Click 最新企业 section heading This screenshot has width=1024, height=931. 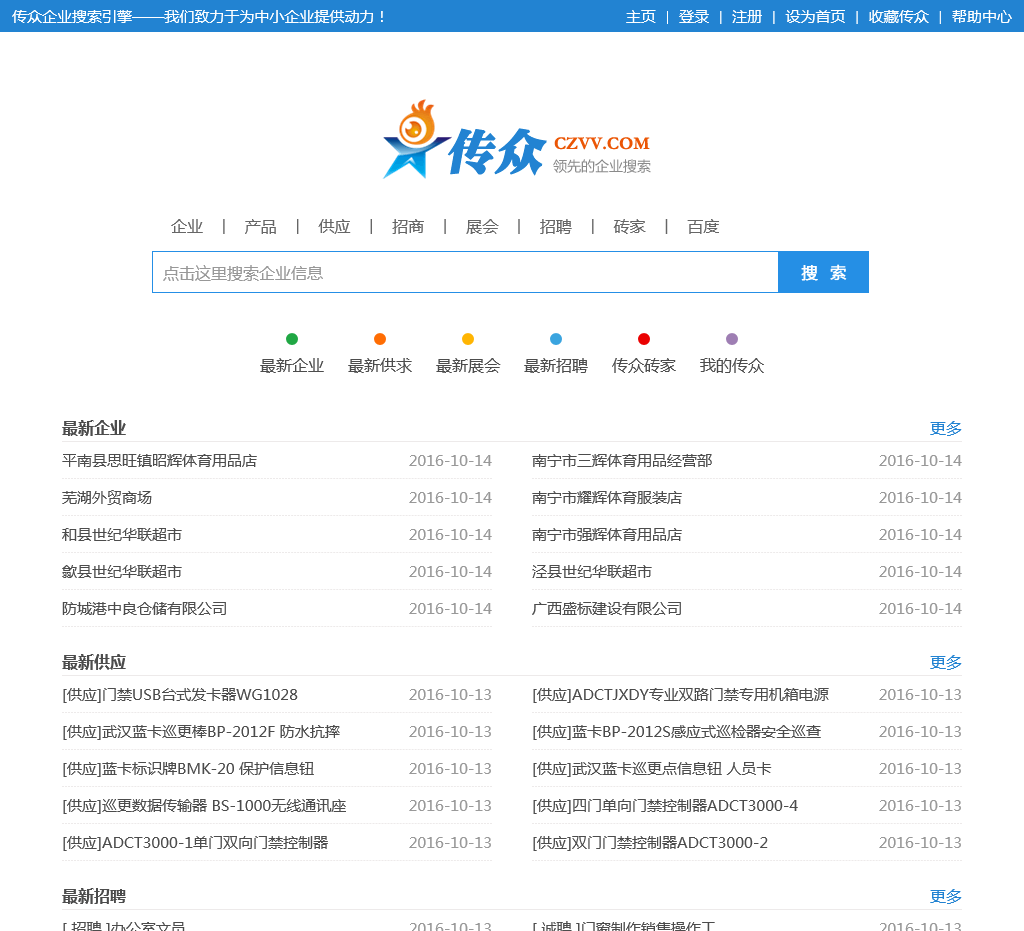pos(94,428)
